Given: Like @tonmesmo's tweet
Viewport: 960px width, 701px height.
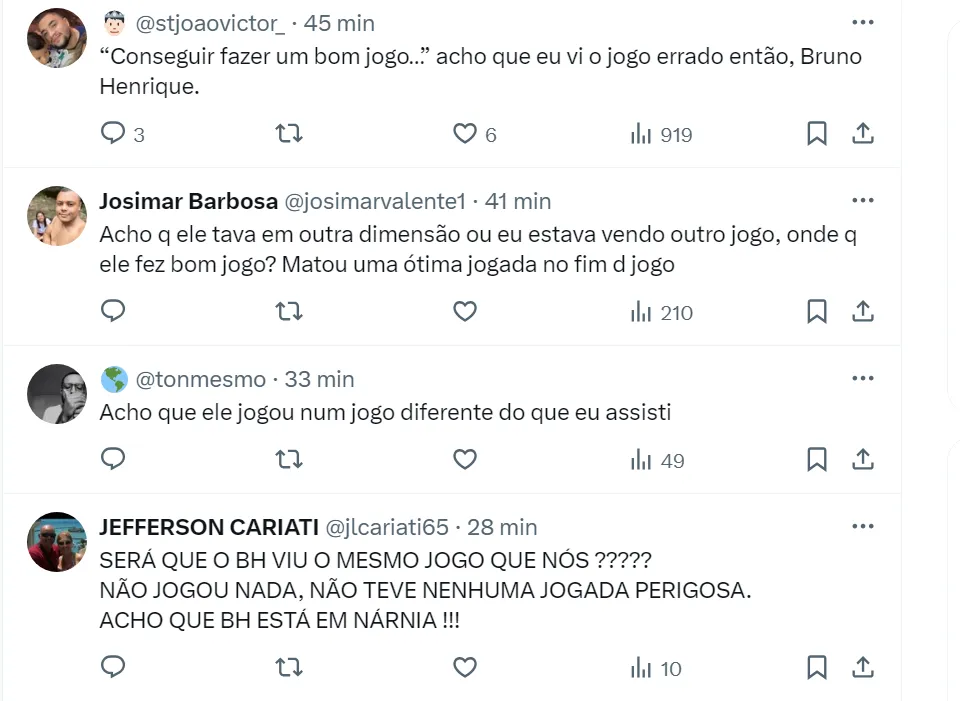Looking at the screenshot, I should point(465,460).
